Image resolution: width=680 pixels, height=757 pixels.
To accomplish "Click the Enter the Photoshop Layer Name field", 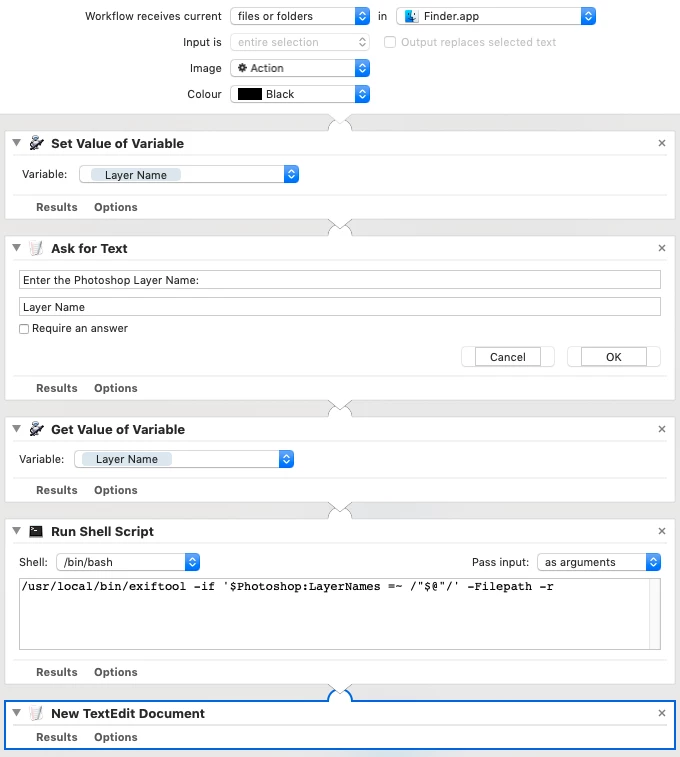I will (x=340, y=280).
